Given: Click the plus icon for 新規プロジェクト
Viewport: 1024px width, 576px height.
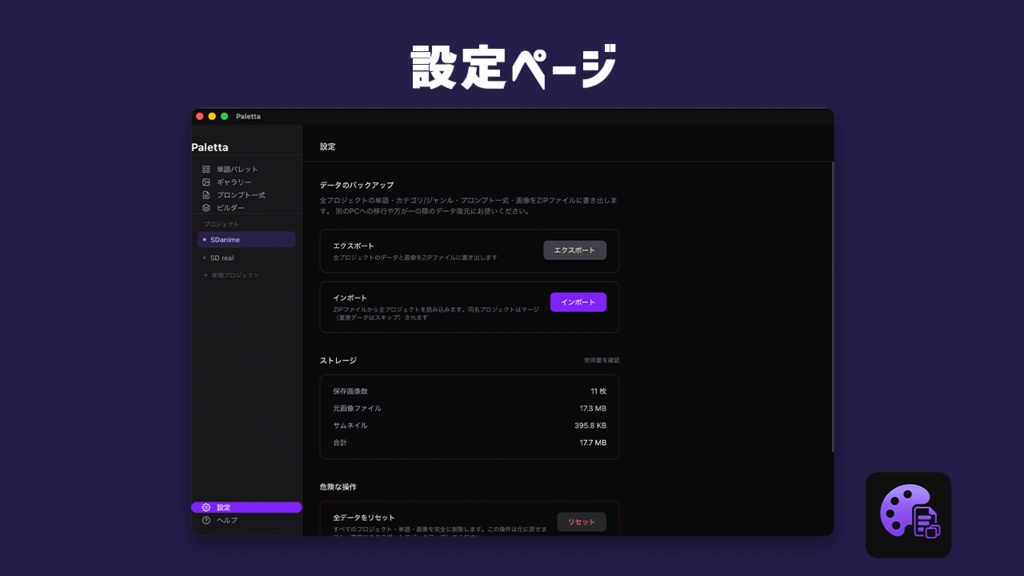Looking at the screenshot, I should (206, 276).
